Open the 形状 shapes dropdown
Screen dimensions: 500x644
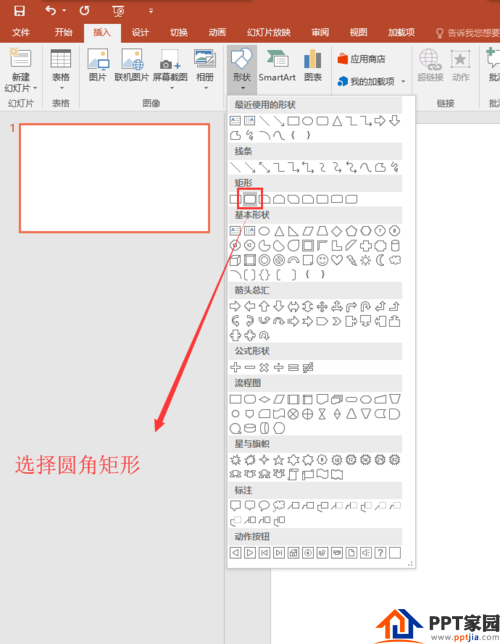click(x=242, y=69)
